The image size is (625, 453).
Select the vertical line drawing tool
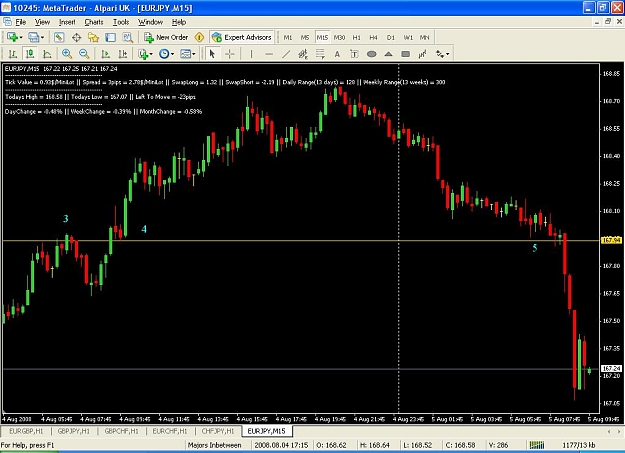point(251,53)
